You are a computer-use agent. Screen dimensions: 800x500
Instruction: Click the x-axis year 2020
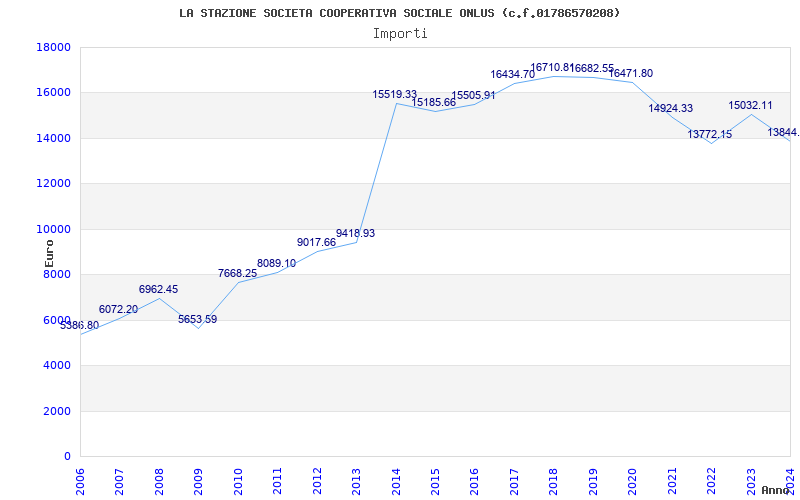tap(632, 481)
